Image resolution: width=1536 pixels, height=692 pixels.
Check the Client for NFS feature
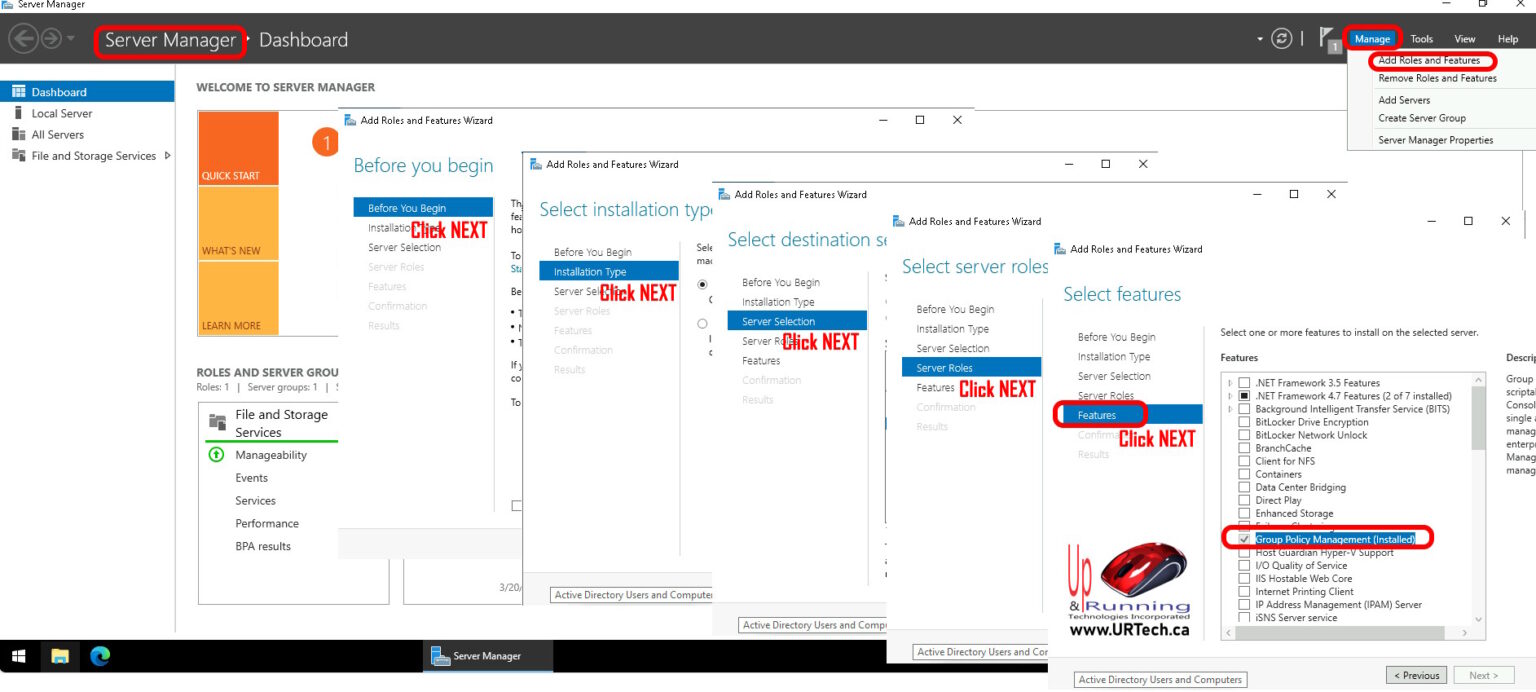click(1243, 460)
